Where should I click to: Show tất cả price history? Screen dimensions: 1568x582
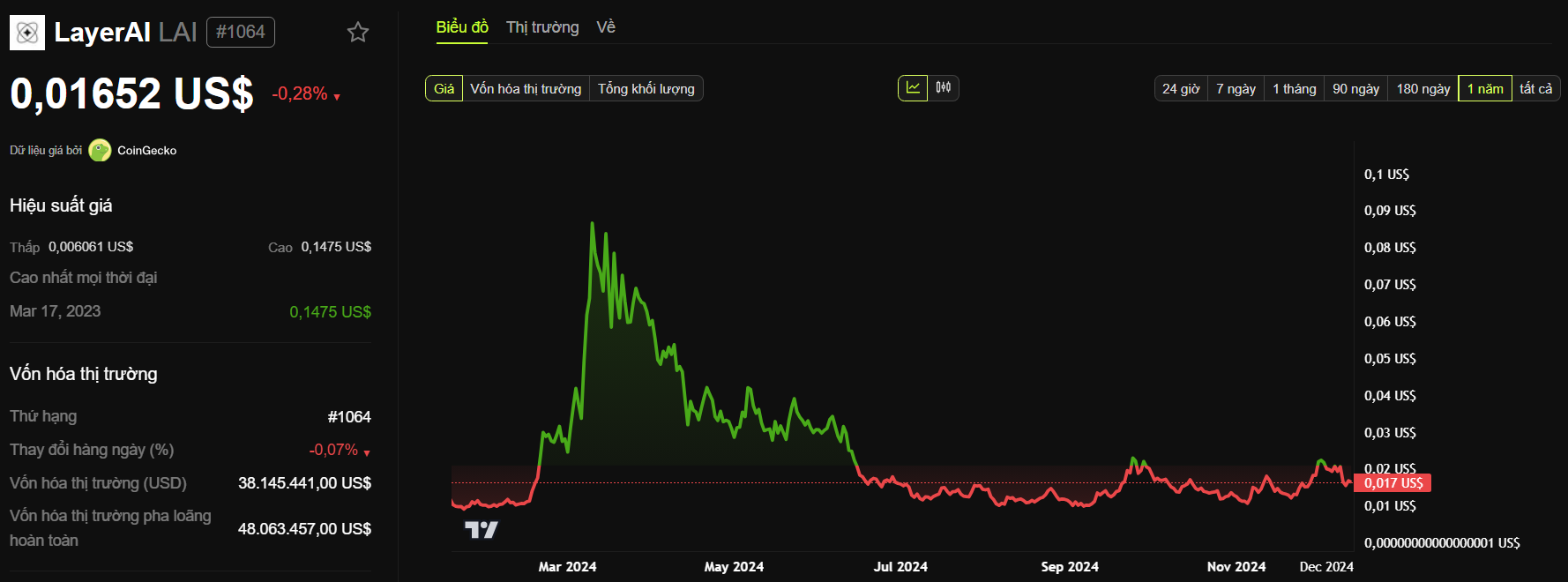[1535, 89]
